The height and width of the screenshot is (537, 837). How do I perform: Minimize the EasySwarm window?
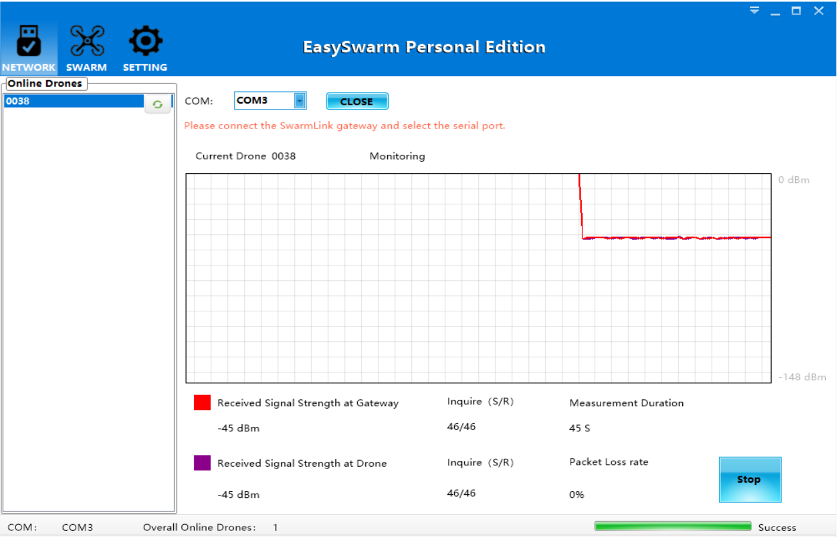[775, 12]
